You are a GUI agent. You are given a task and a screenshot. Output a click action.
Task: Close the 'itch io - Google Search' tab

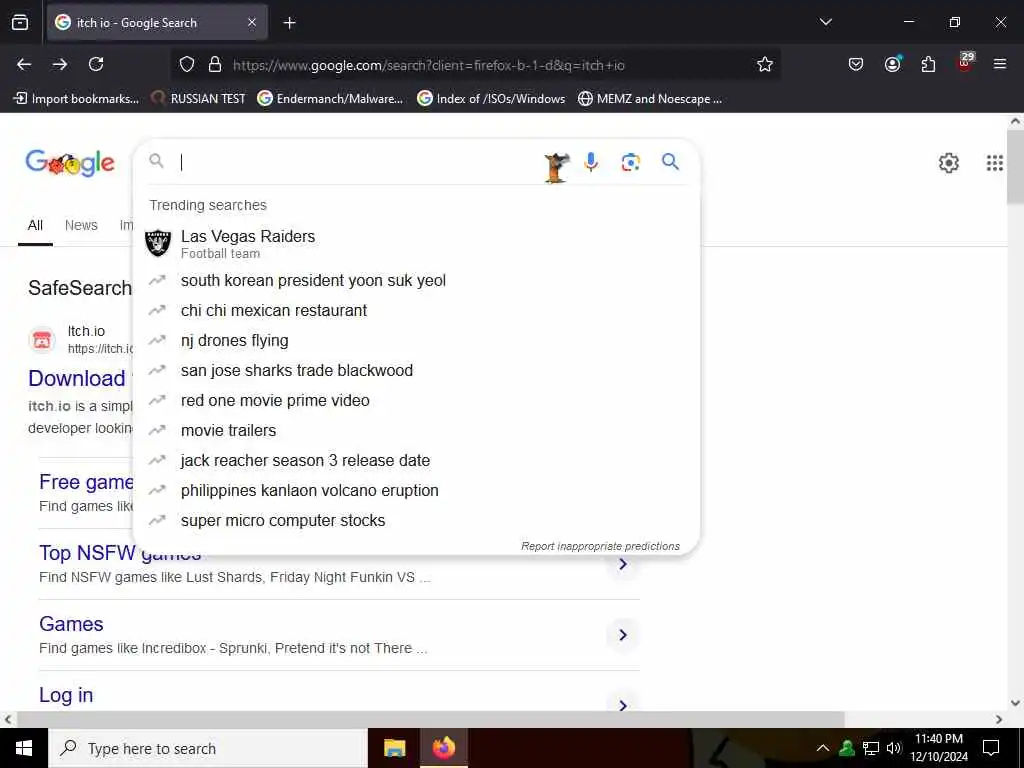[252, 23]
